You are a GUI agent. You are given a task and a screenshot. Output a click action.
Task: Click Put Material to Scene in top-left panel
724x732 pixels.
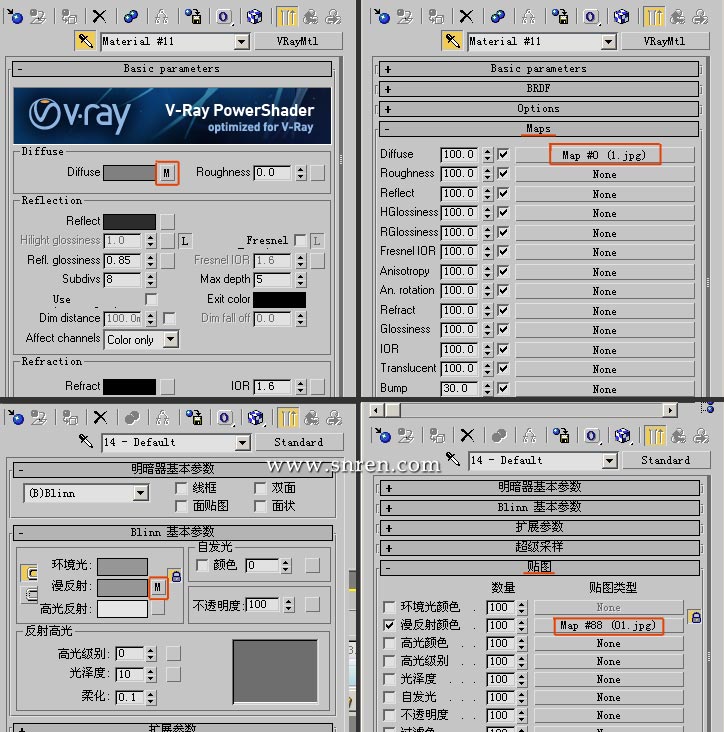pyautogui.click(x=38, y=17)
